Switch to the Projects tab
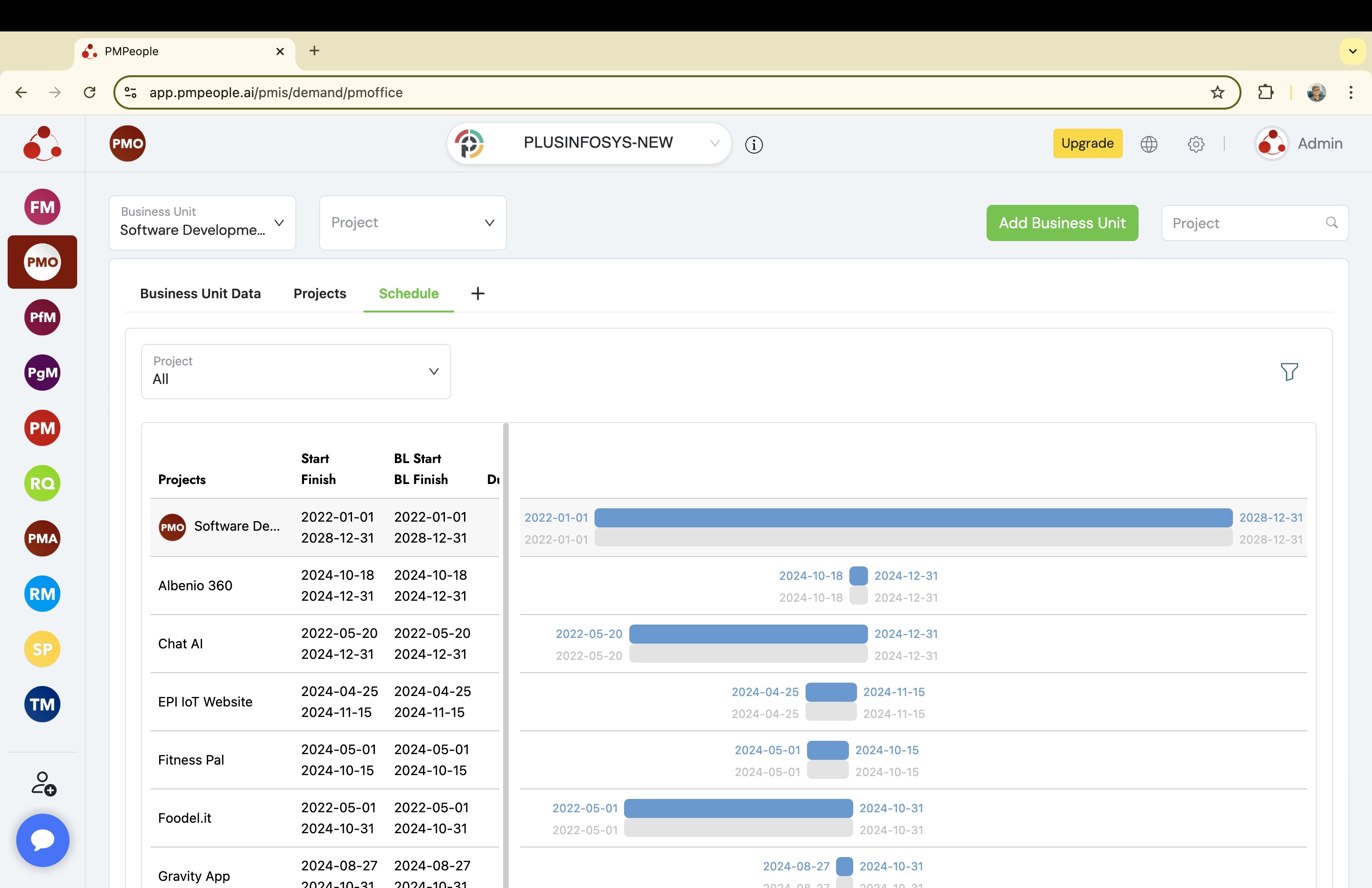The image size is (1372, 888). (319, 293)
